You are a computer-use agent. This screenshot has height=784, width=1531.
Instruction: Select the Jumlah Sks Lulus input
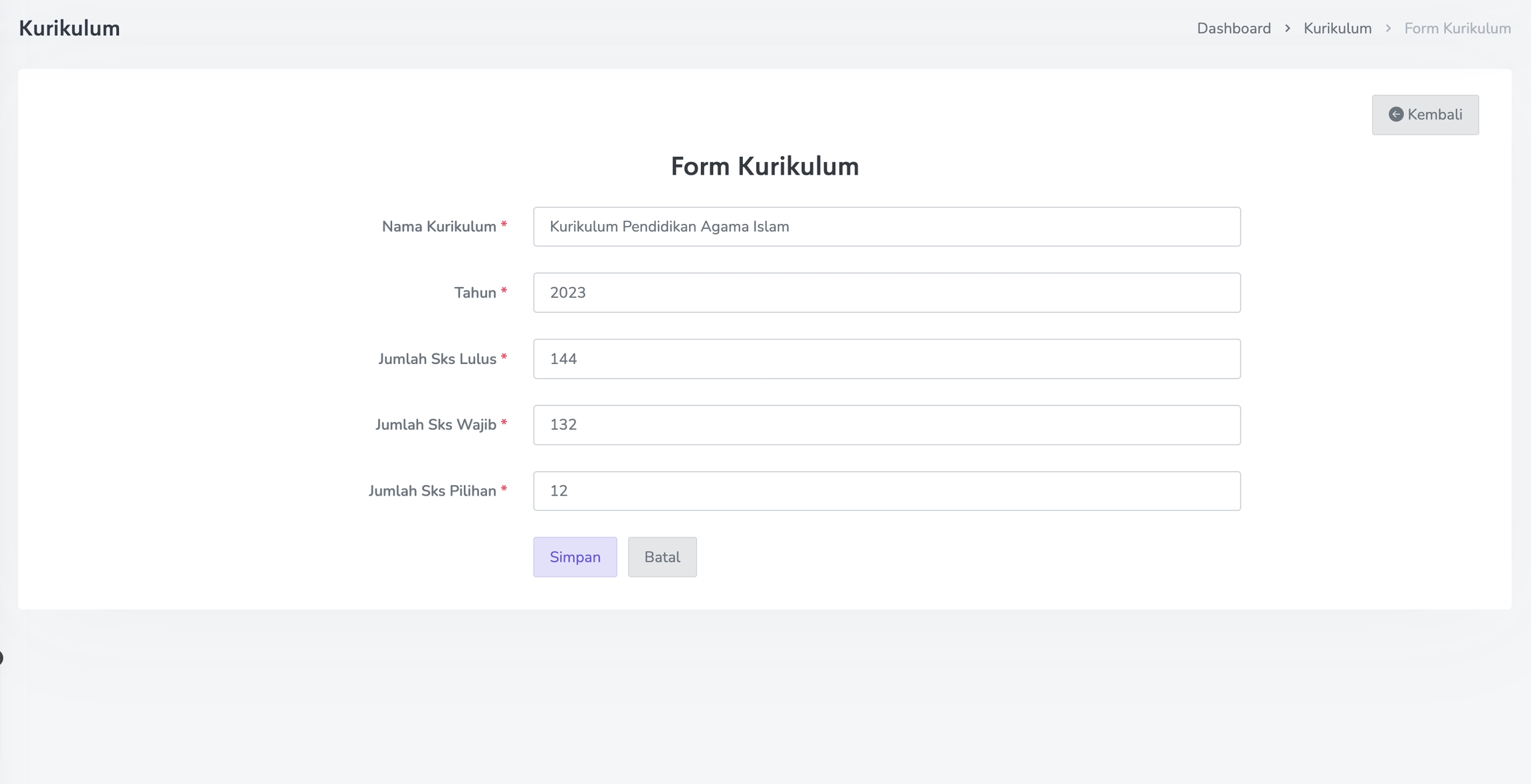pos(886,359)
